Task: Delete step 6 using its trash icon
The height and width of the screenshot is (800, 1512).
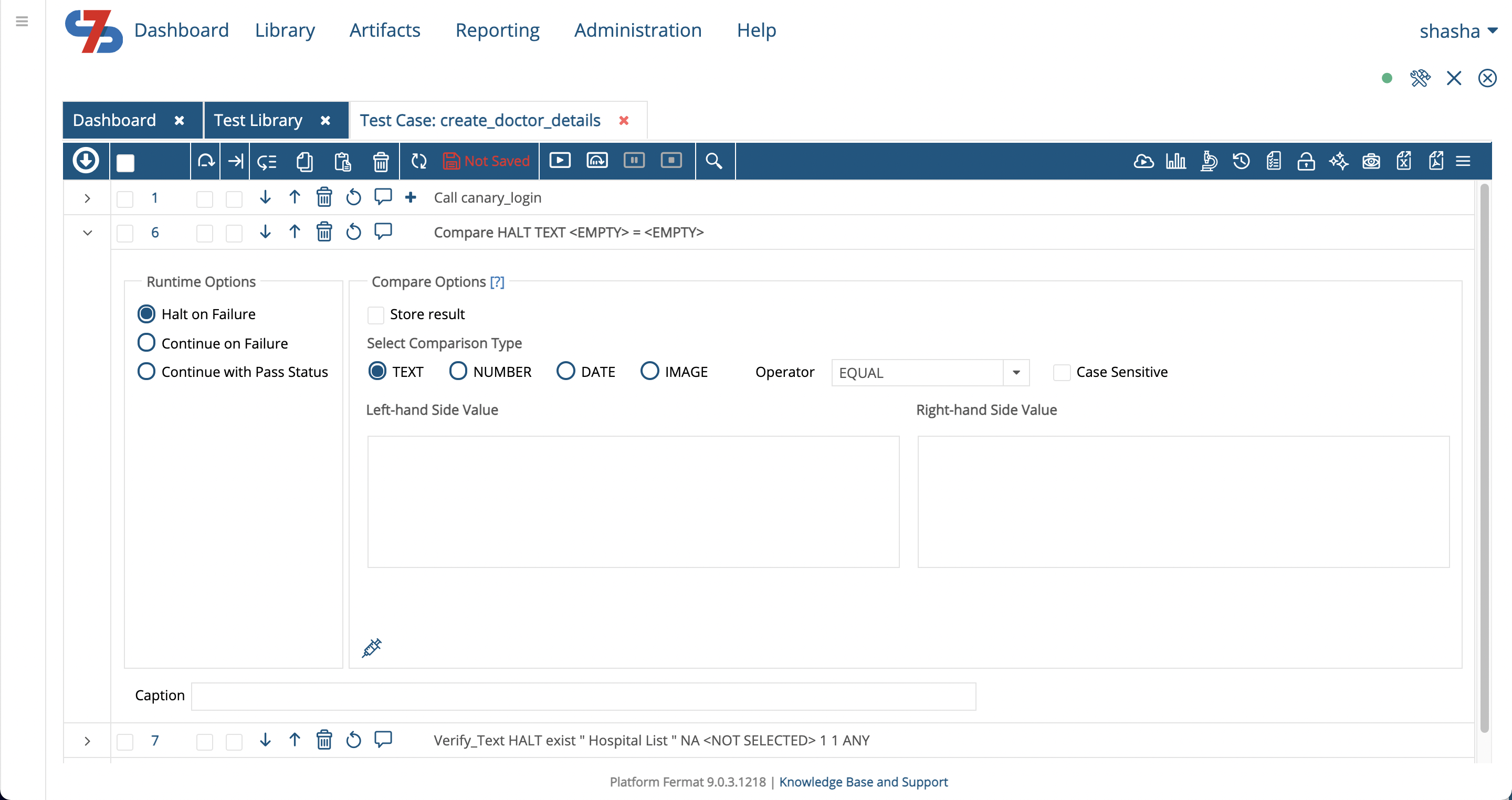Action: (324, 233)
